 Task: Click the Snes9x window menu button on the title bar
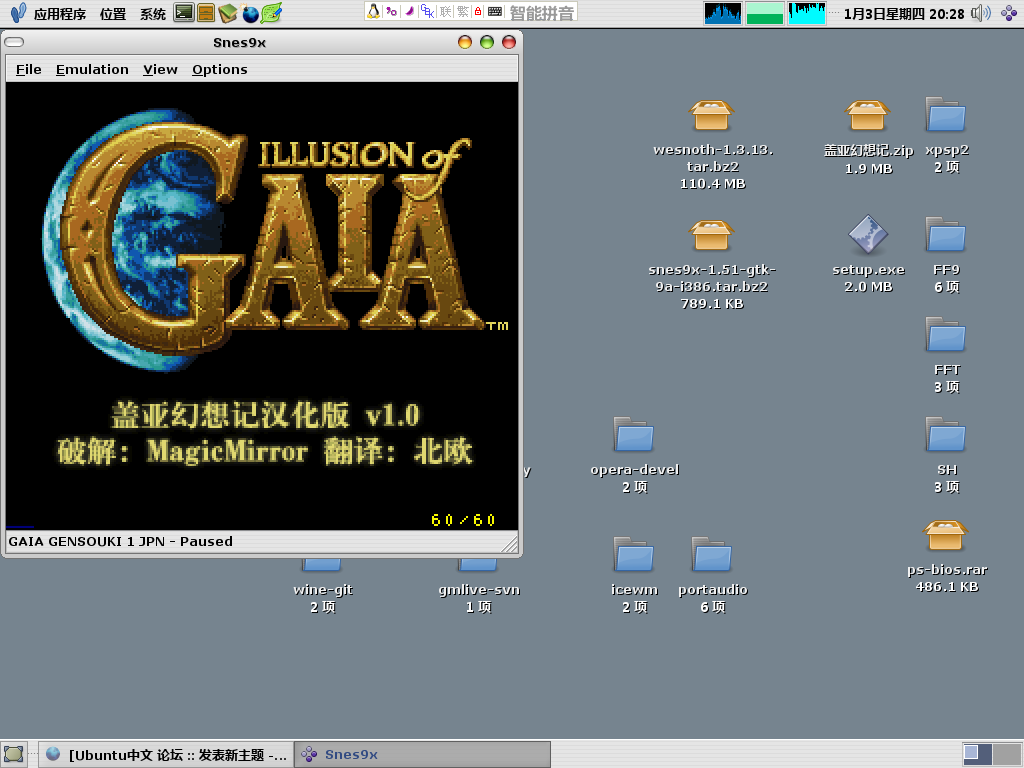[x=14, y=42]
